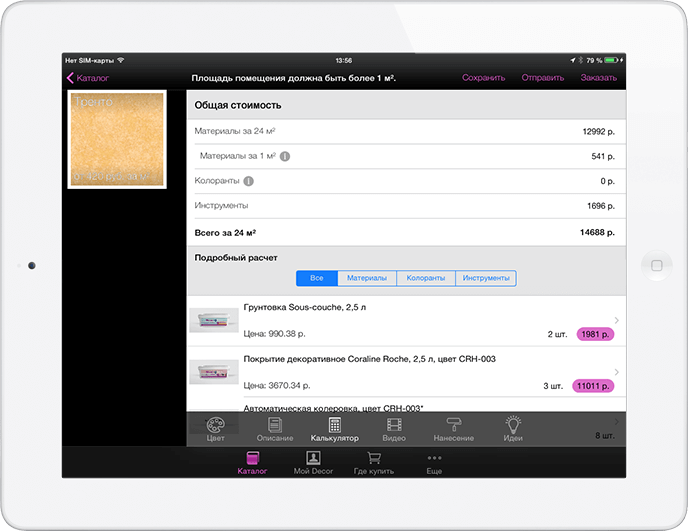Open the Цвет color palette tab
Screen dimensions: 688x531
(216, 428)
